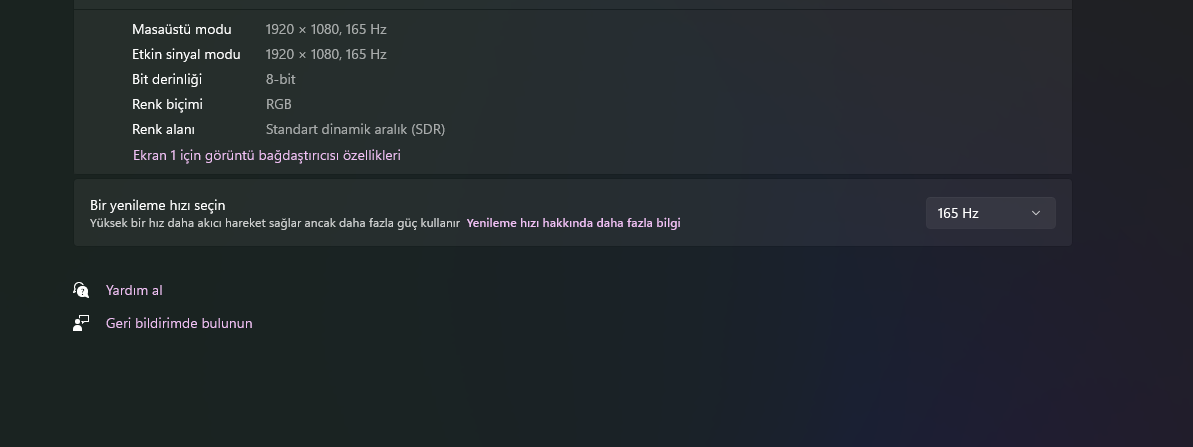Click the Masaüstü modu label

(181, 29)
